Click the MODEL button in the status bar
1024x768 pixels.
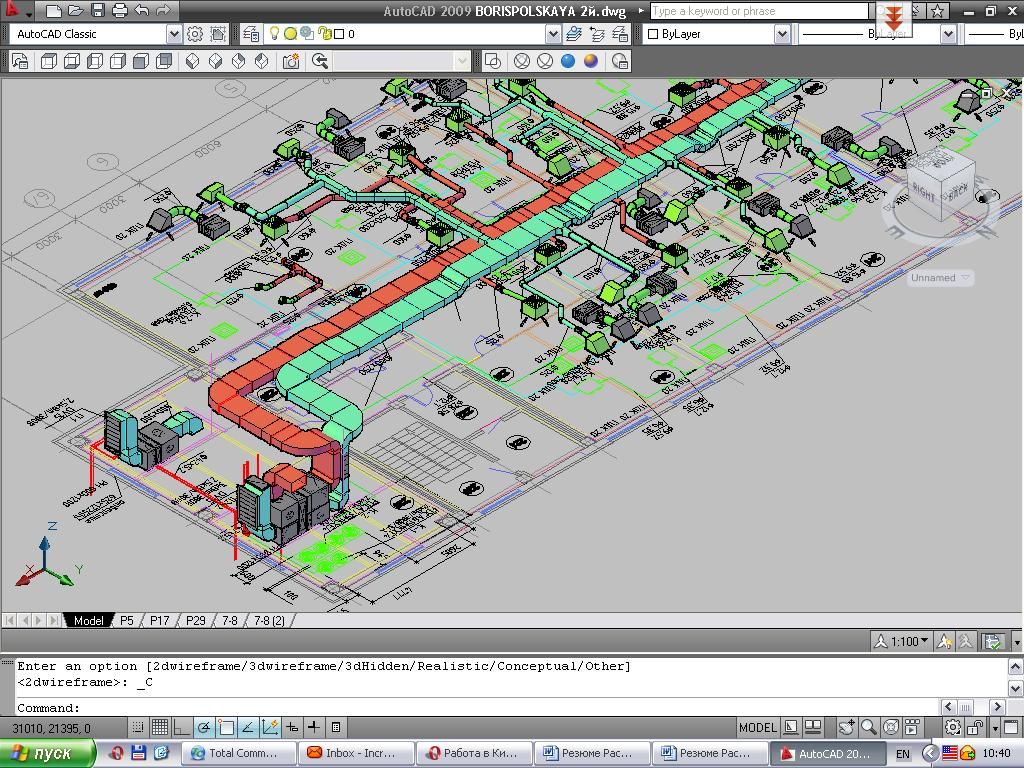pos(757,727)
